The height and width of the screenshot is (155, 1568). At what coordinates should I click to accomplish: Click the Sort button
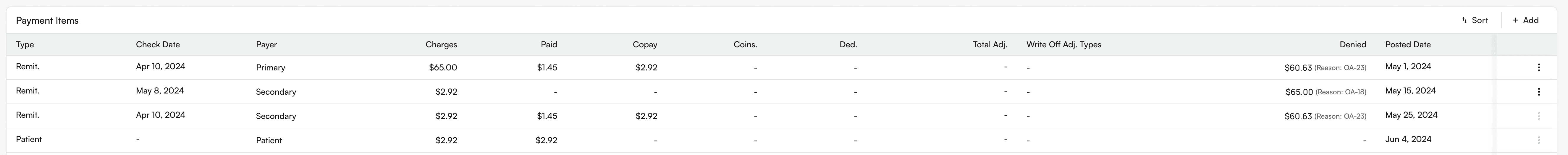pos(1474,21)
